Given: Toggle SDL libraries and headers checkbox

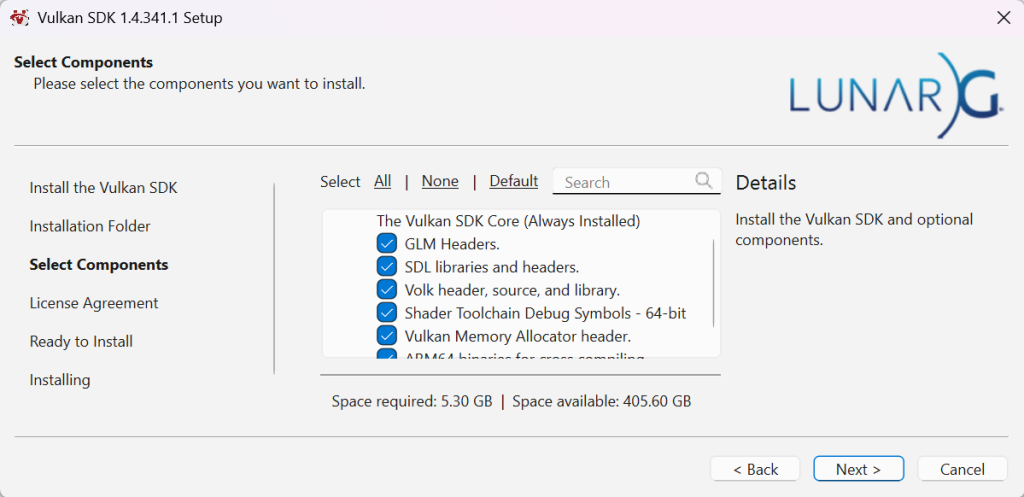Looking at the screenshot, I should 387,267.
